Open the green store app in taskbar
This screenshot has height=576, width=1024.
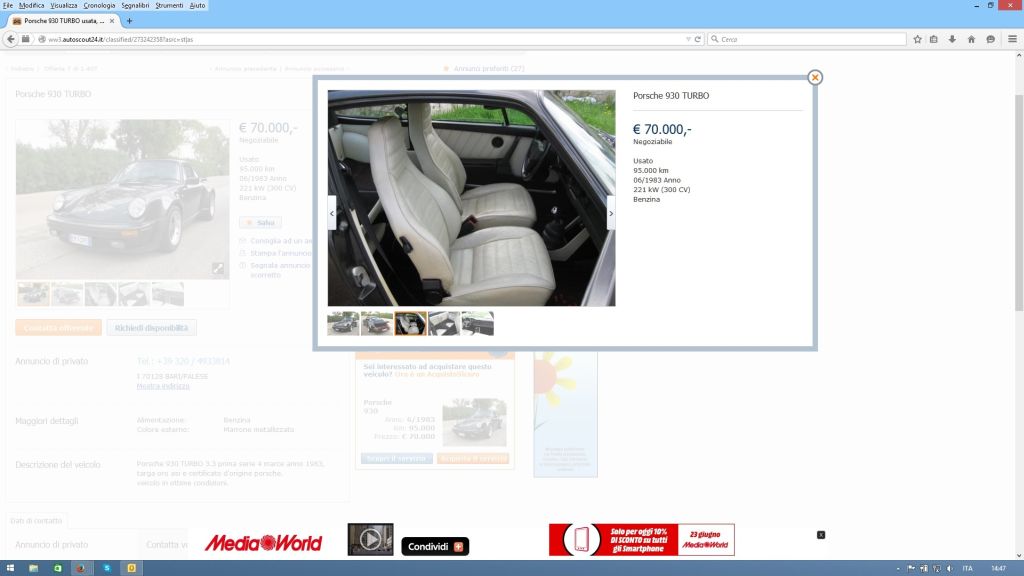coord(57,568)
